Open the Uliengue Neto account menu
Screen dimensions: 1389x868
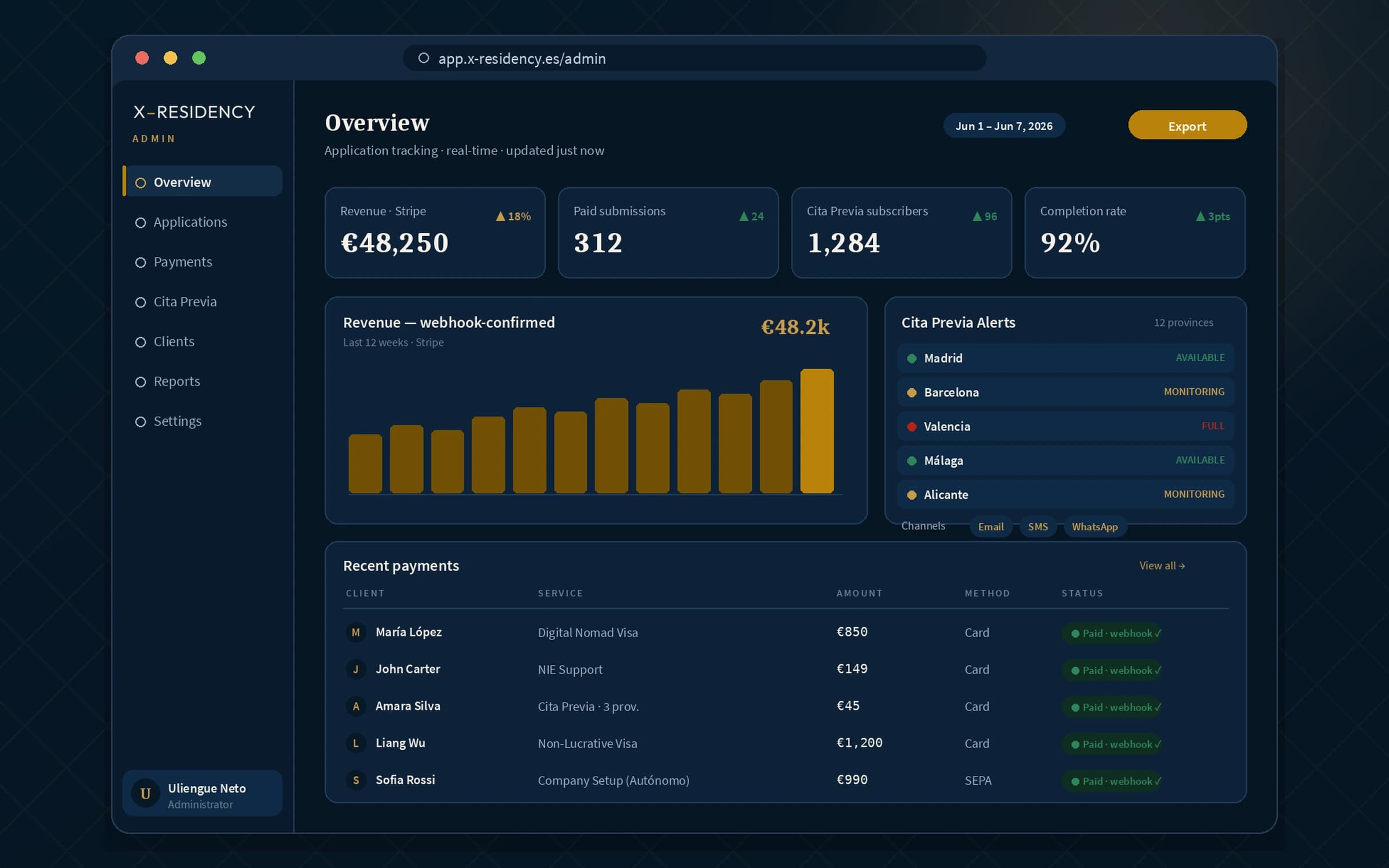[202, 793]
